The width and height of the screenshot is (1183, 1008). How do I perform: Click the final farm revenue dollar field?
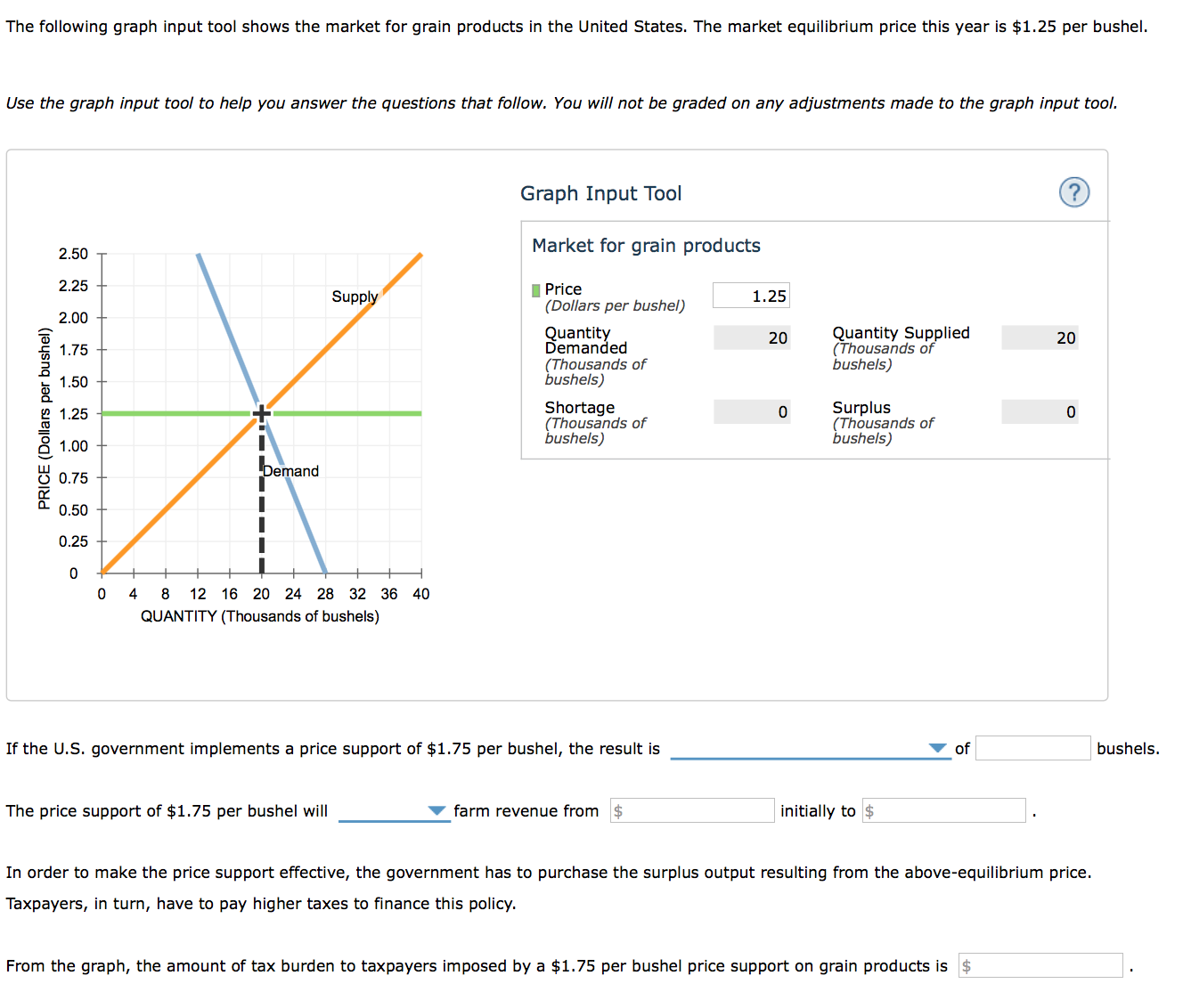[944, 810]
